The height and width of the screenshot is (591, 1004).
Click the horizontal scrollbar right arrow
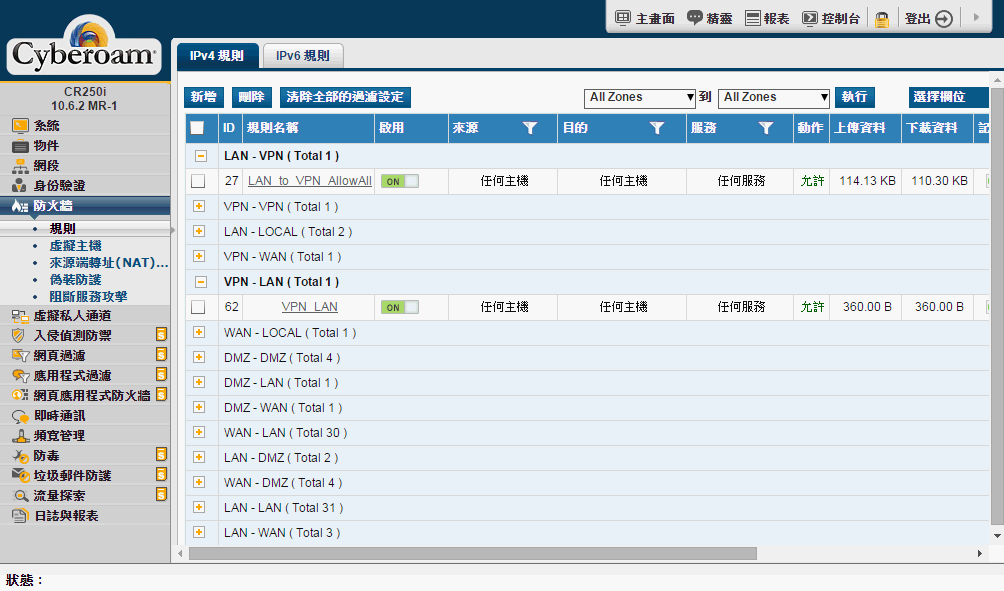(980, 553)
